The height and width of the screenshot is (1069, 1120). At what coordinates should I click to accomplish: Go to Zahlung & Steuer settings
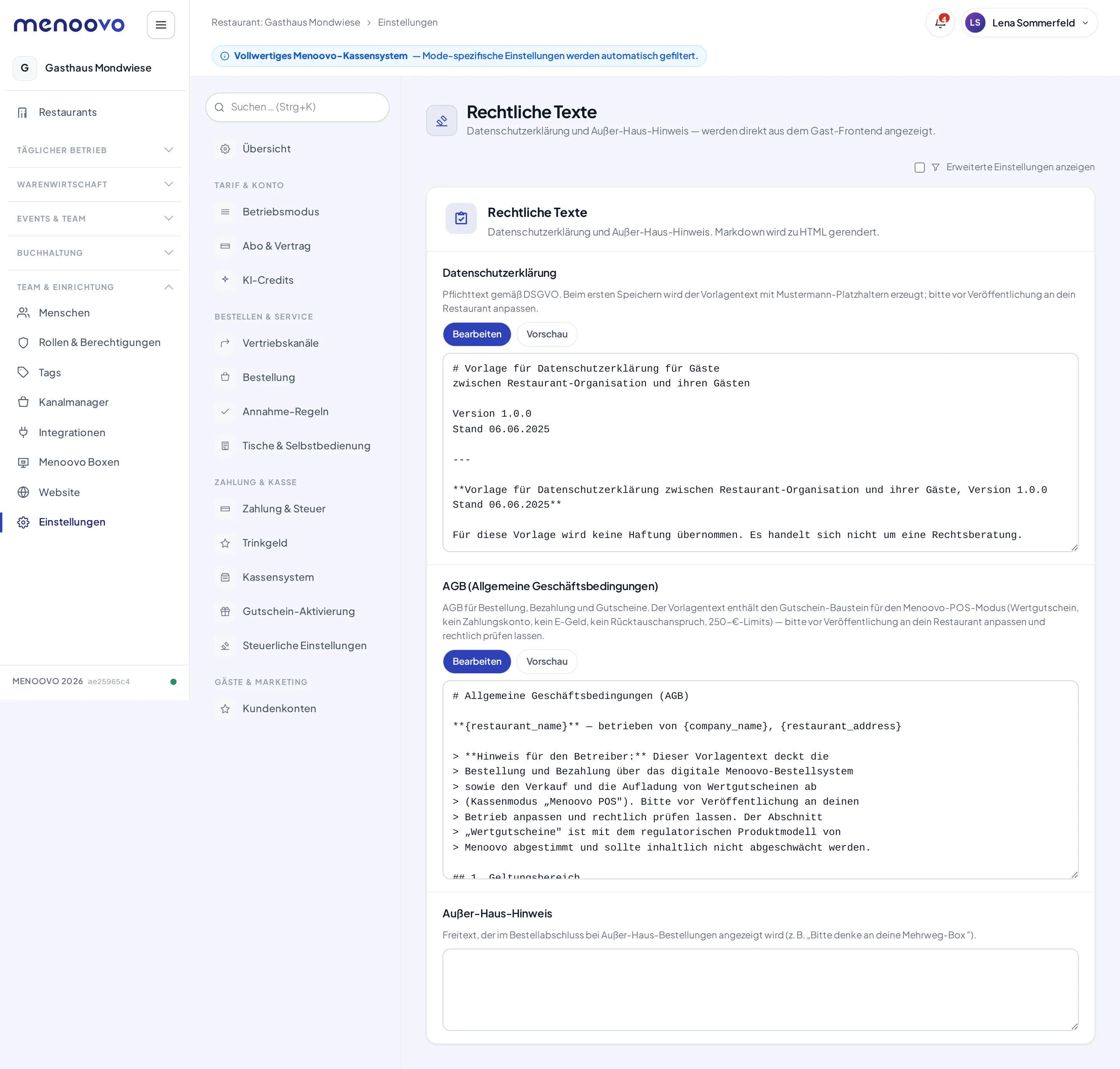point(297,509)
